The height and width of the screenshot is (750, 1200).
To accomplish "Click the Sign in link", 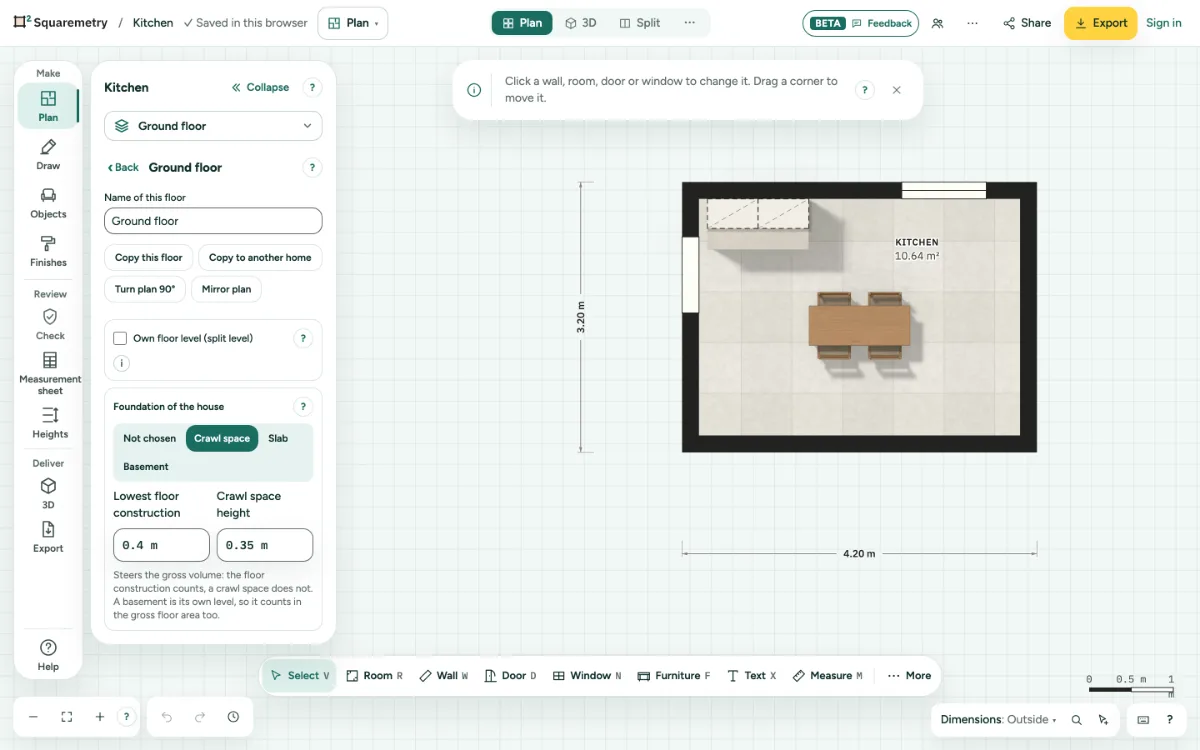I will point(1164,23).
